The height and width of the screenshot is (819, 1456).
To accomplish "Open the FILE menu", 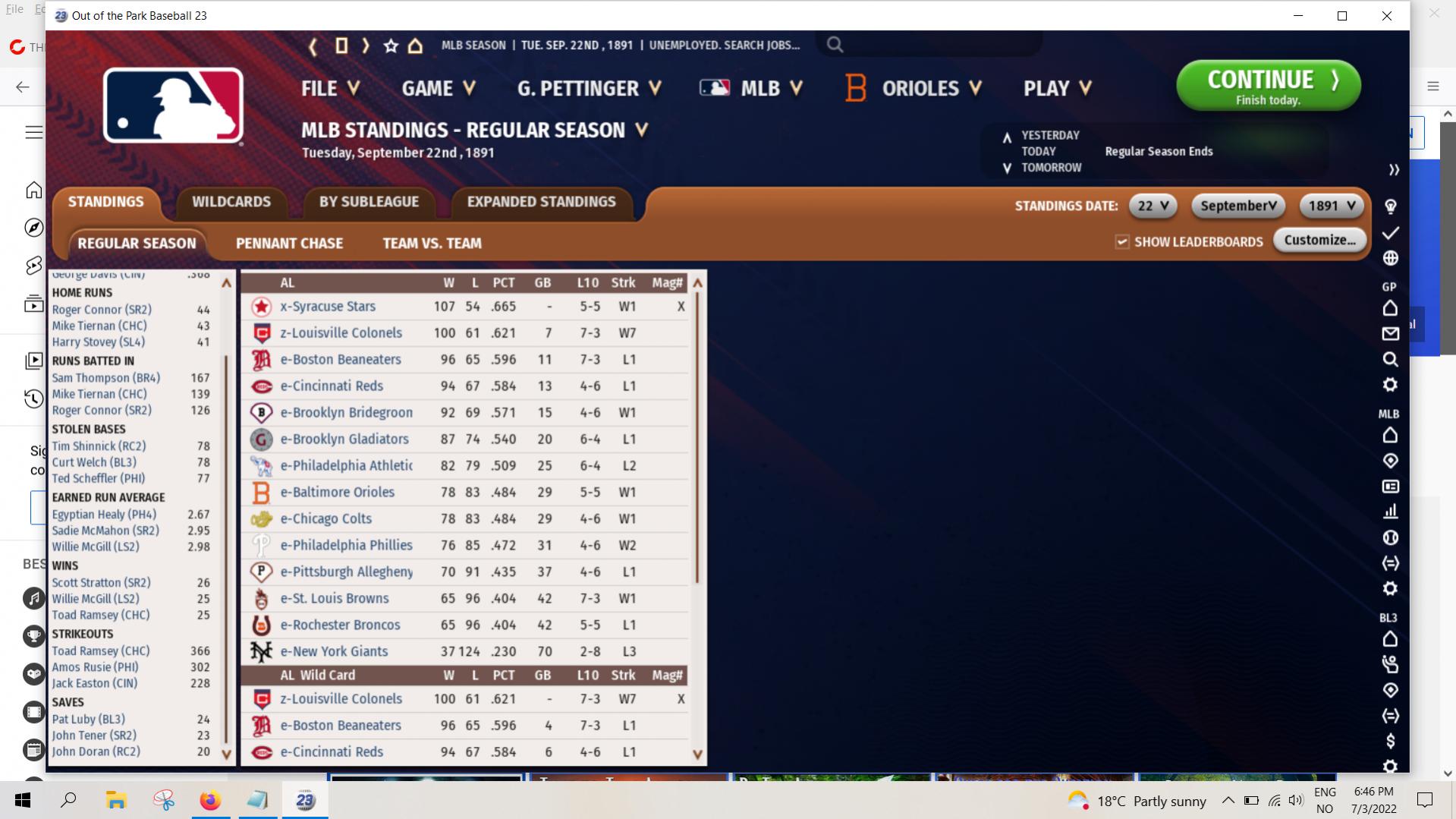I will click(330, 89).
